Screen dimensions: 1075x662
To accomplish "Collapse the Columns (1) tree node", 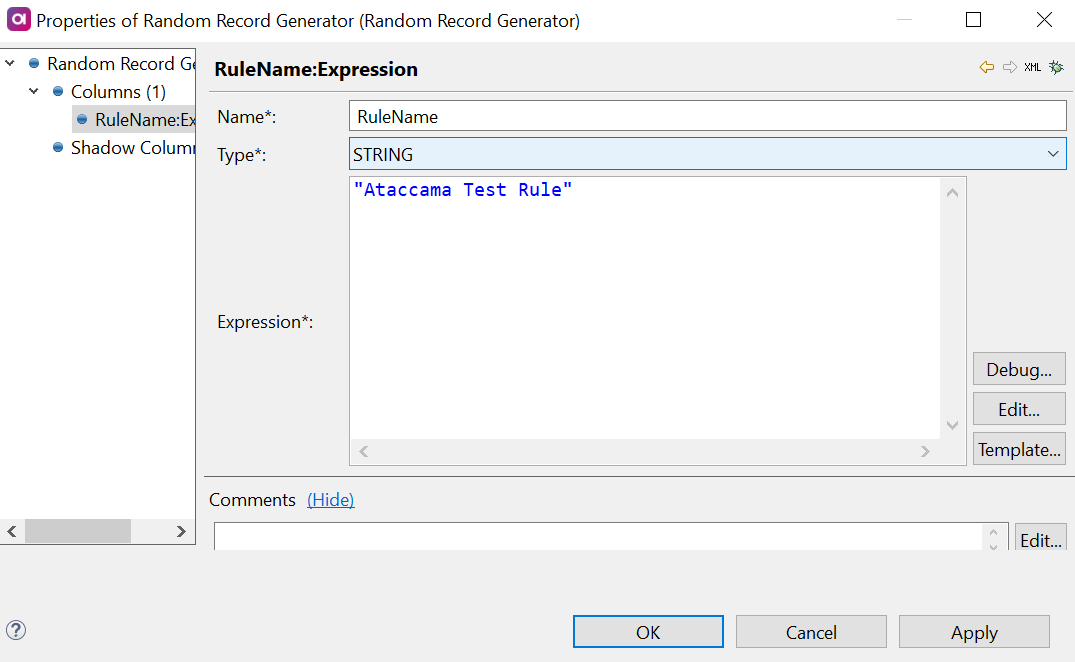I will pos(34,92).
